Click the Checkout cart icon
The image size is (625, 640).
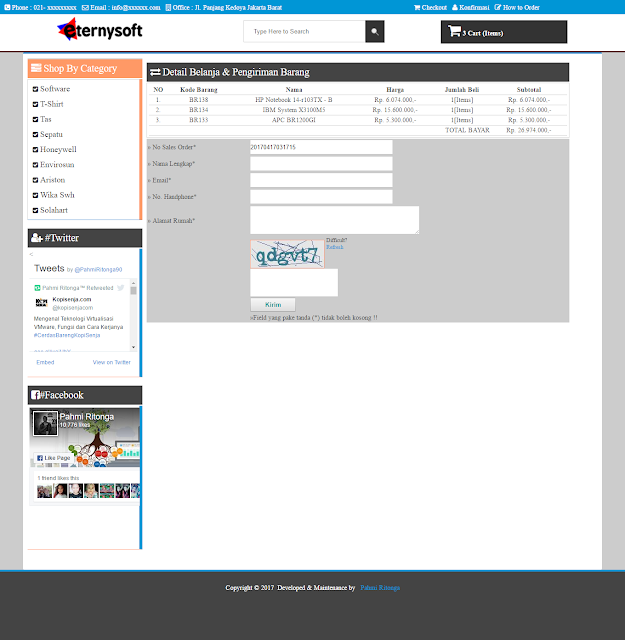(x=417, y=7)
